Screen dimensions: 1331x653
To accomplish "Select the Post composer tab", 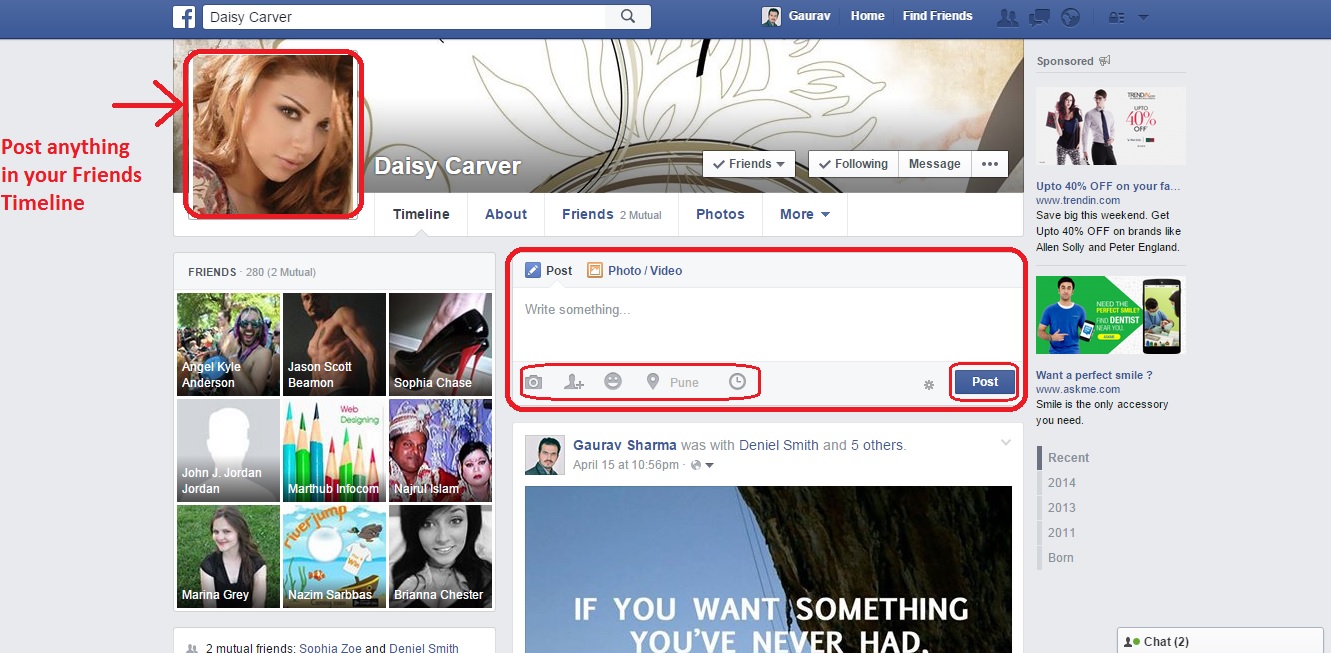I will [x=549, y=270].
